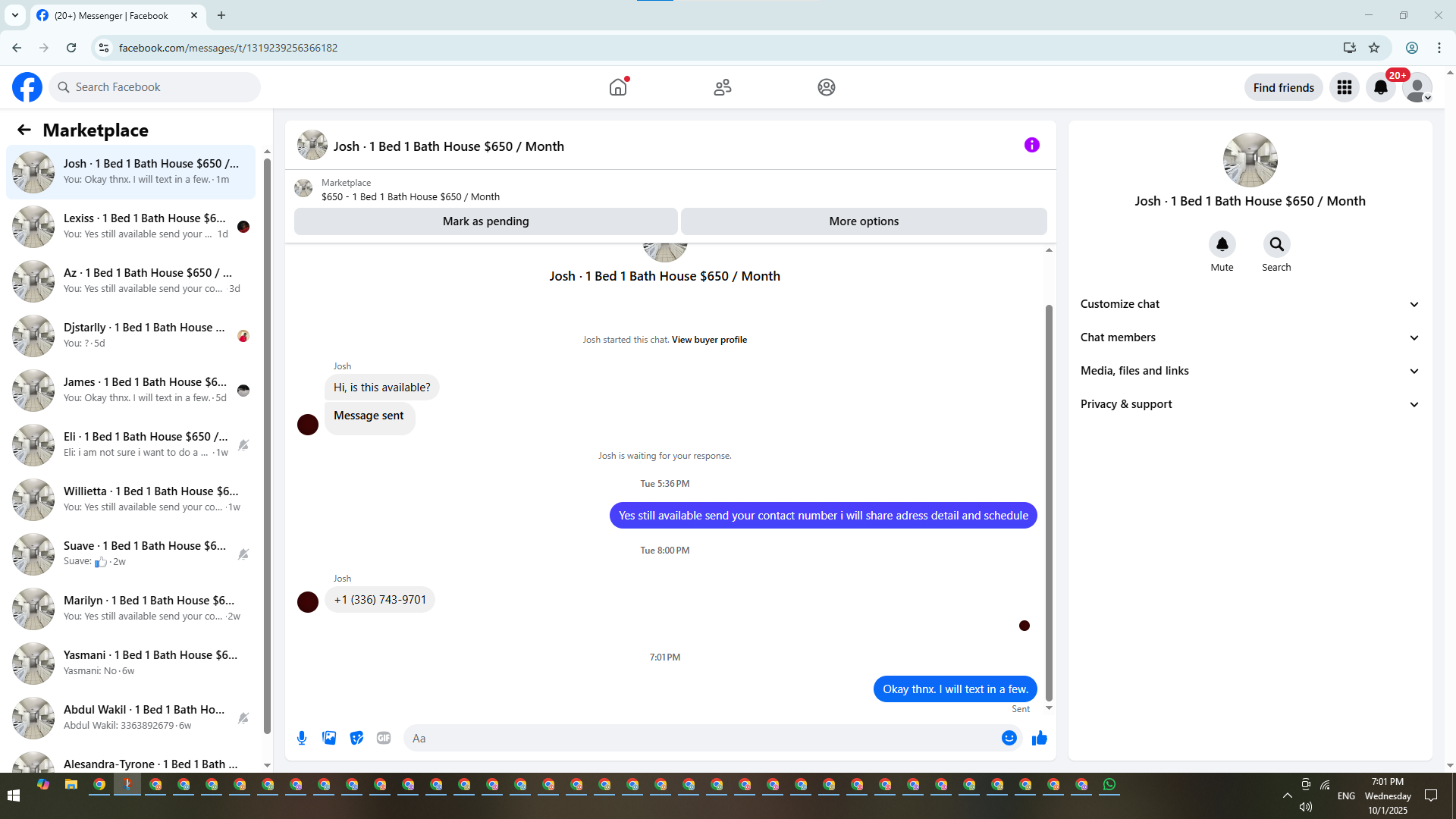This screenshot has width=1456, height=819.
Task: Open the emoji picker in message box
Action: coord(1009,738)
